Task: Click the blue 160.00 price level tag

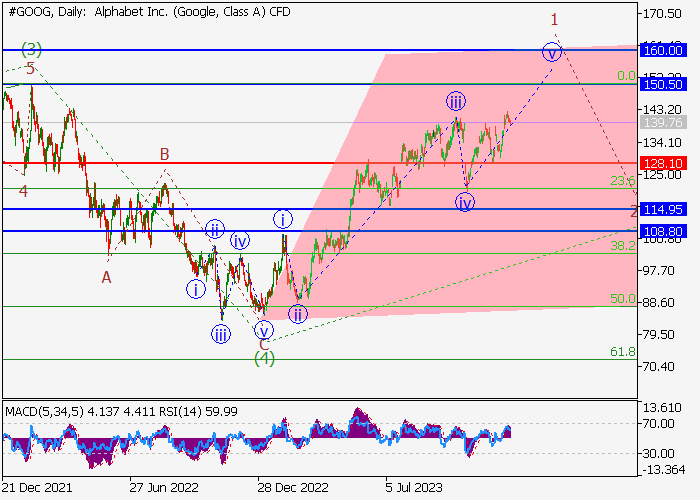Action: 660,50
